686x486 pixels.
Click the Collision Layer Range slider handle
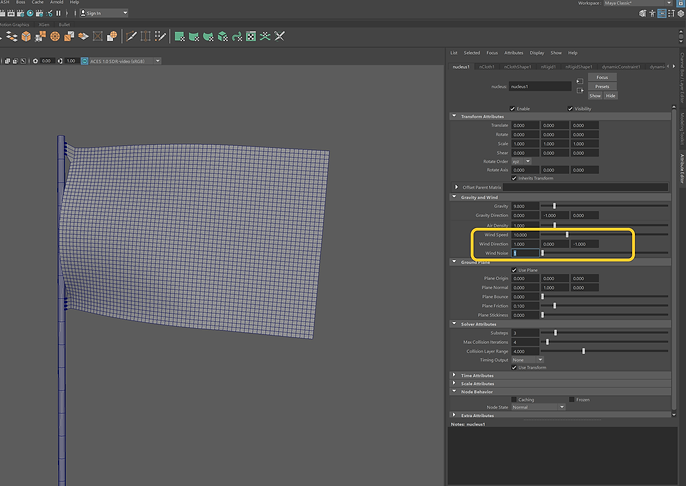[x=583, y=351]
